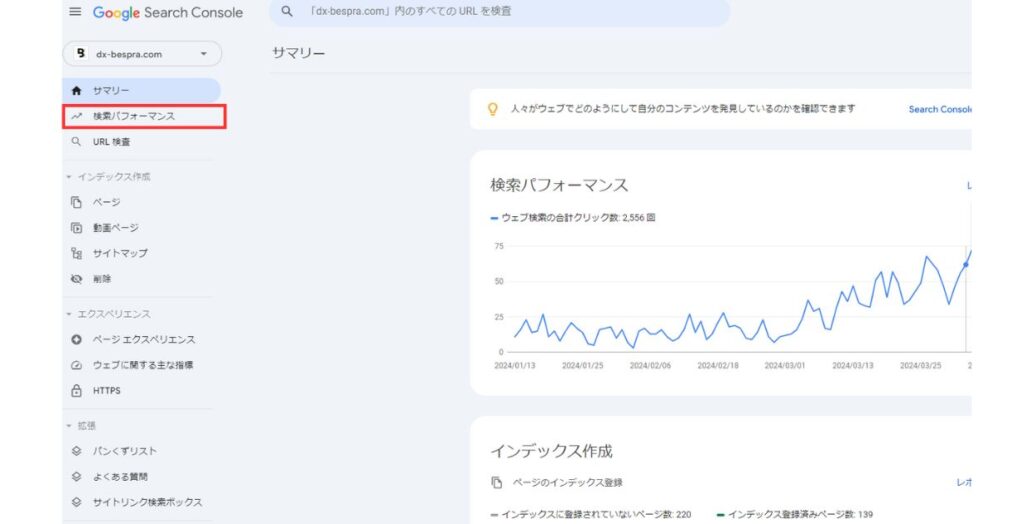Click the padlock HTTPS icon
The height and width of the screenshot is (524, 1024).
76,391
